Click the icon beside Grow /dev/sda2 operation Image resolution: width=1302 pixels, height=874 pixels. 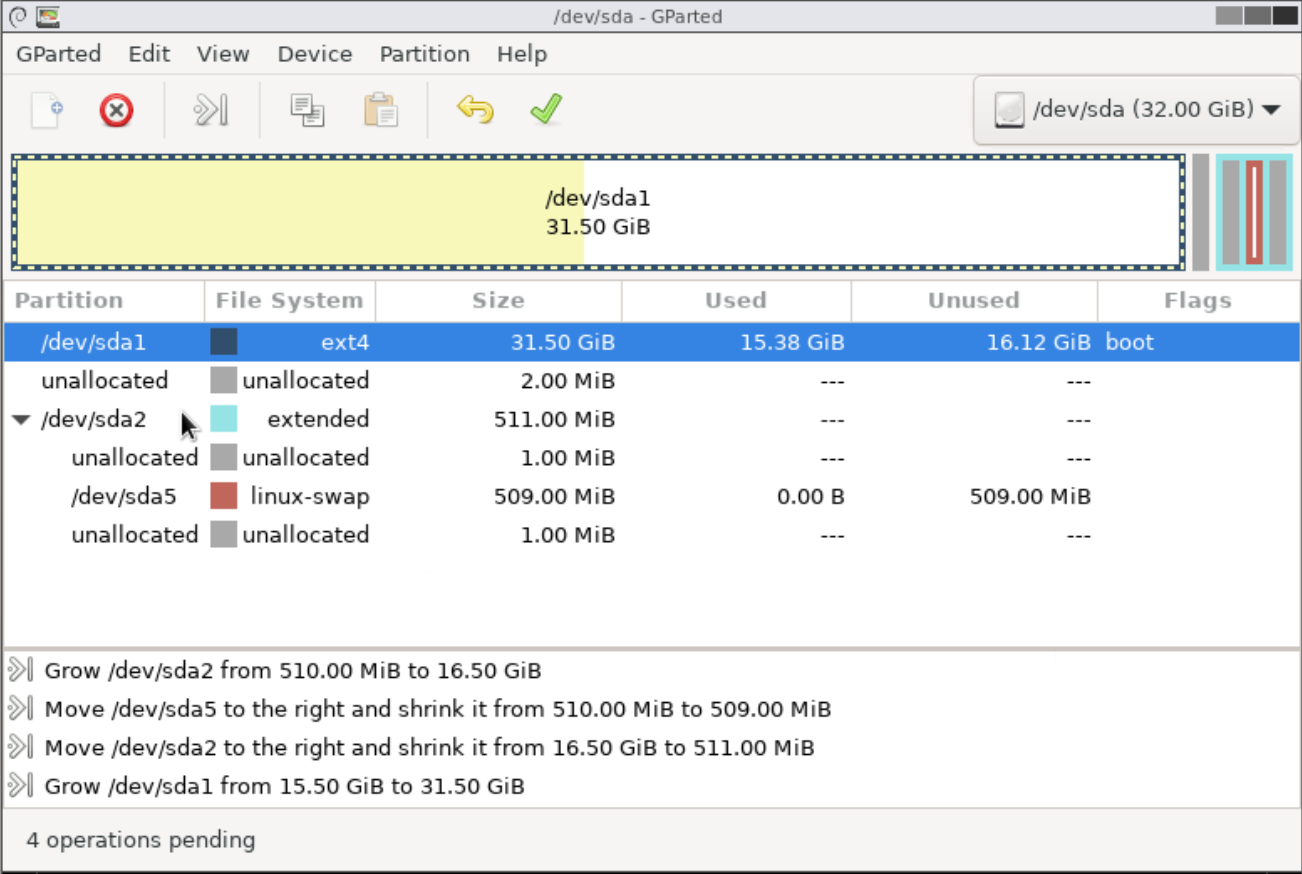click(x=21, y=670)
